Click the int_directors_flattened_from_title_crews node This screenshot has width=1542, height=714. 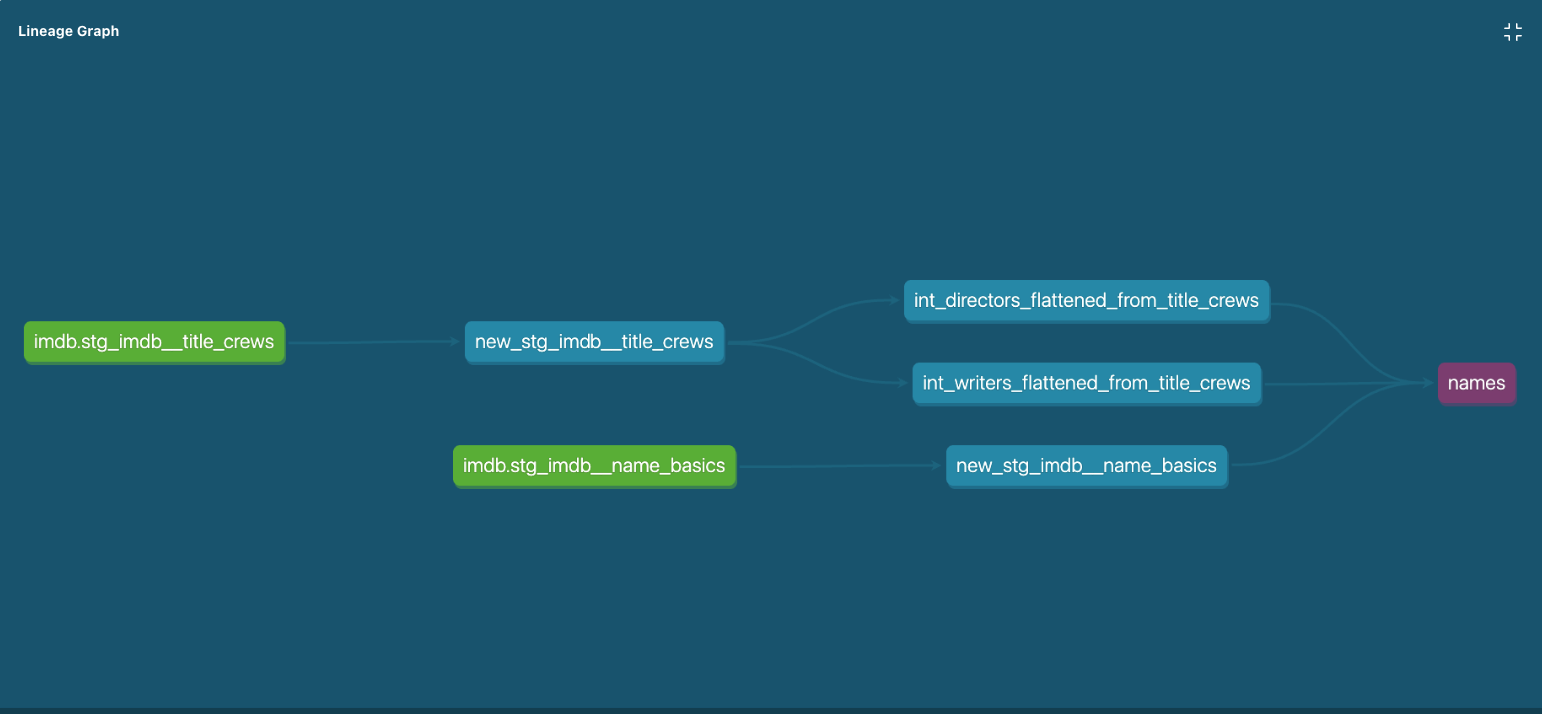[x=1087, y=300]
